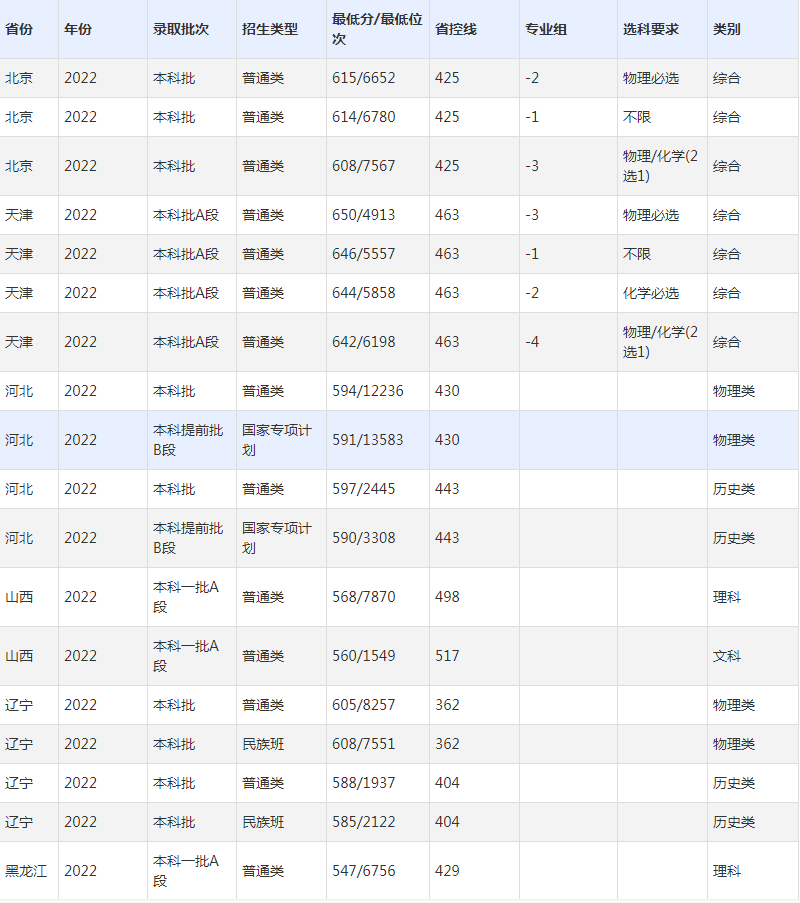Viewport: 800px width, 903px height.
Task: Click the 最低分/最低位次 column header
Action: [377, 29]
